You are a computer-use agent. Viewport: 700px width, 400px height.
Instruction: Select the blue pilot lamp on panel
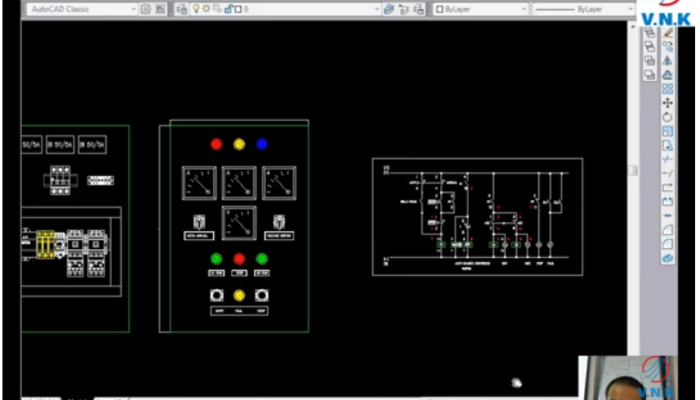[x=262, y=144]
